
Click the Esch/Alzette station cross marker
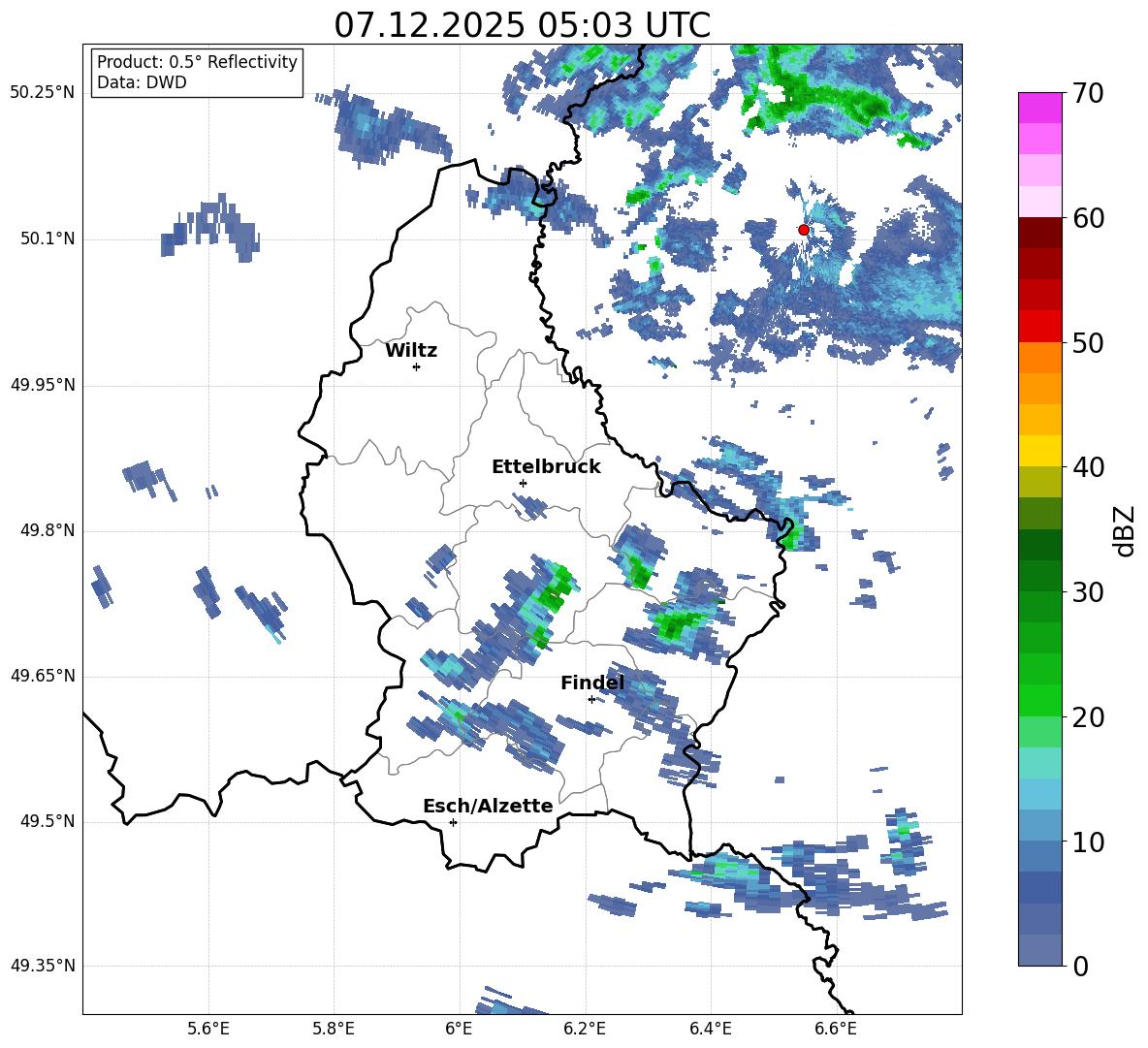pyautogui.click(x=453, y=822)
